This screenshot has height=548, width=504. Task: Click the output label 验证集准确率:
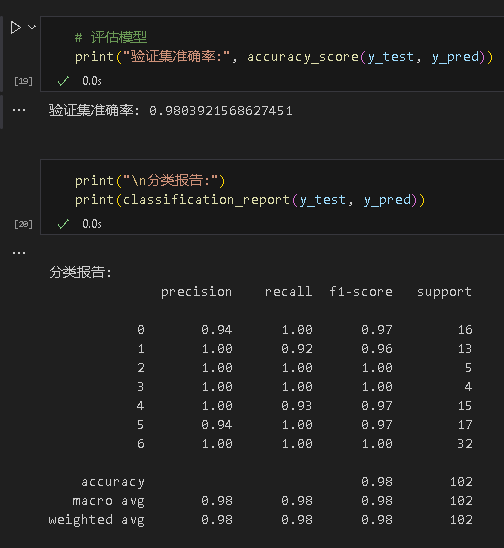(94, 110)
